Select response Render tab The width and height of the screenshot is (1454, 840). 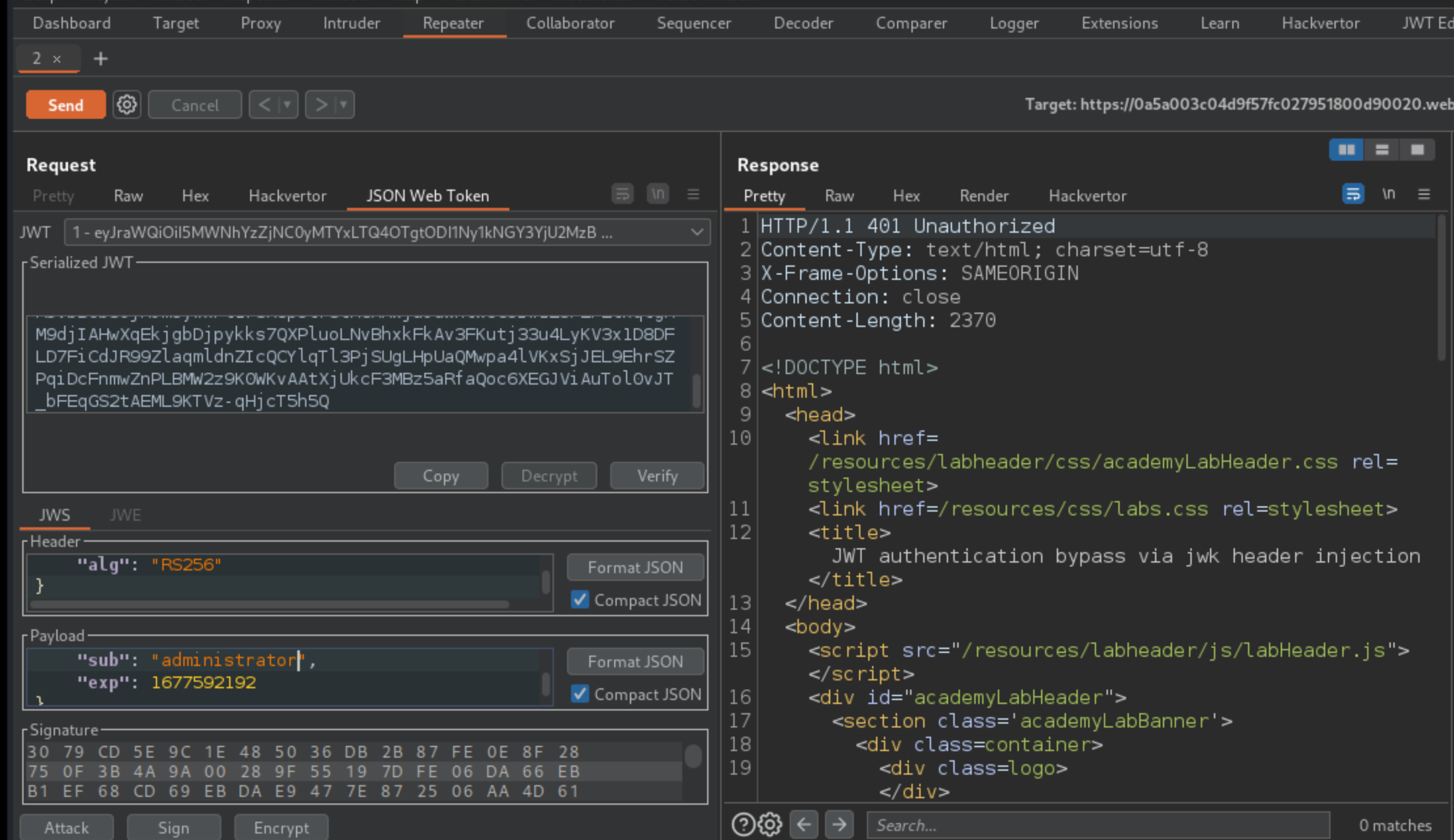point(984,196)
